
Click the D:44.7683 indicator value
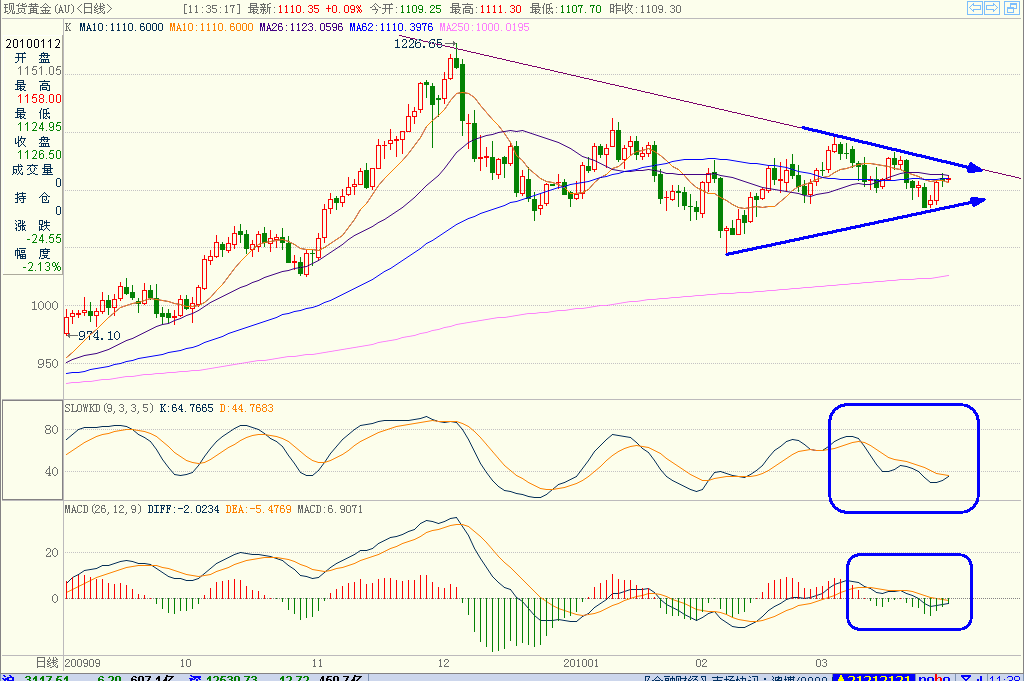246,408
